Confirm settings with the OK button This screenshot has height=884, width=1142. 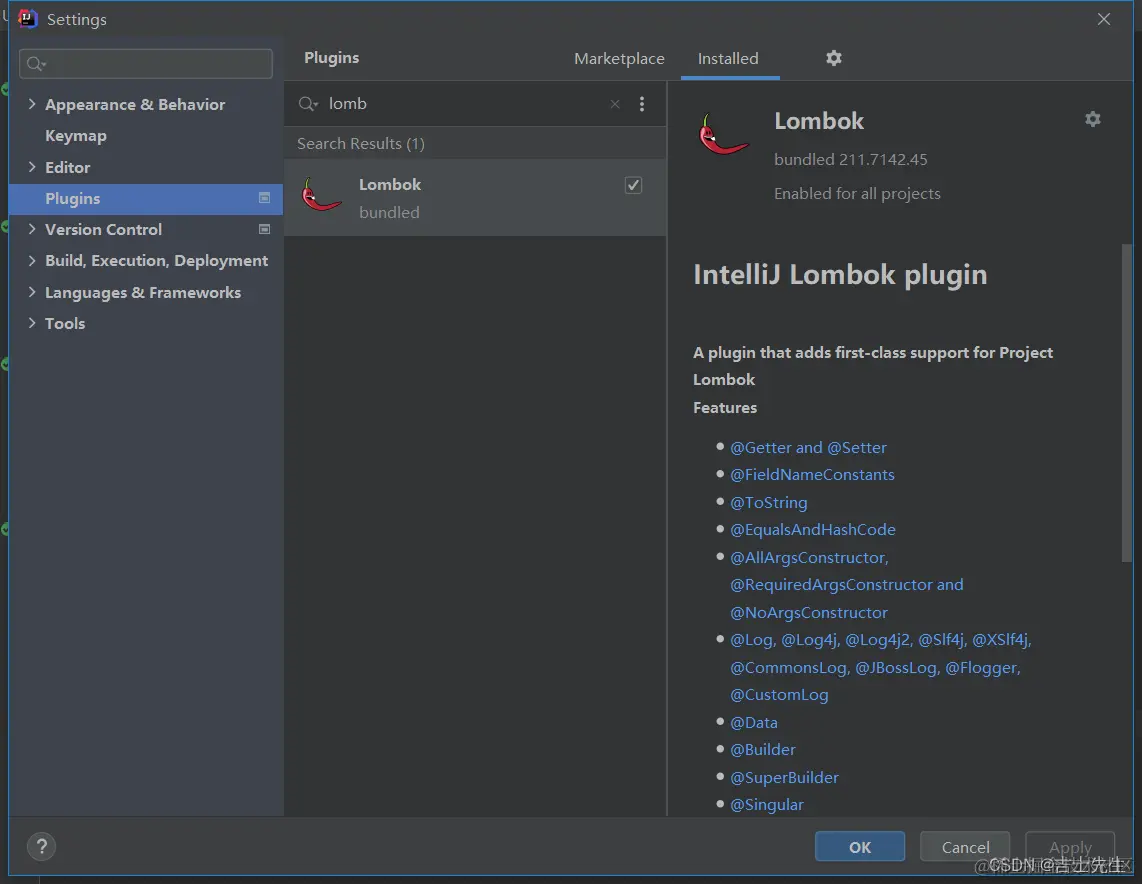[859, 847]
